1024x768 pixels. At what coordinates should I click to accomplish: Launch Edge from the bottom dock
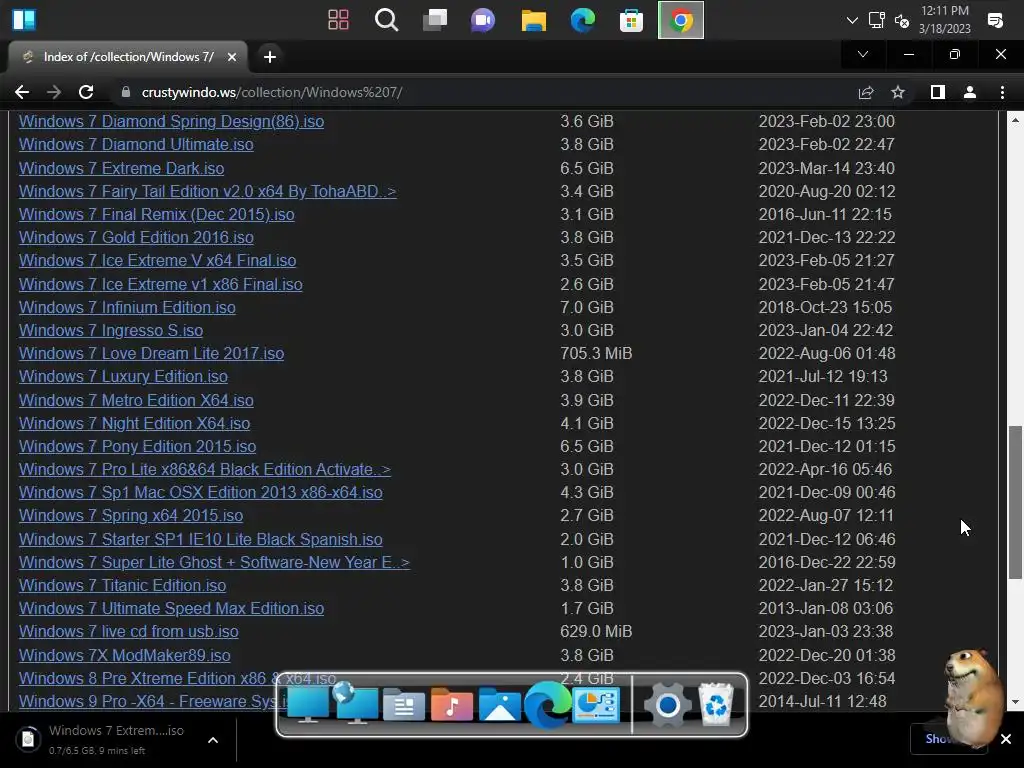[x=547, y=705]
